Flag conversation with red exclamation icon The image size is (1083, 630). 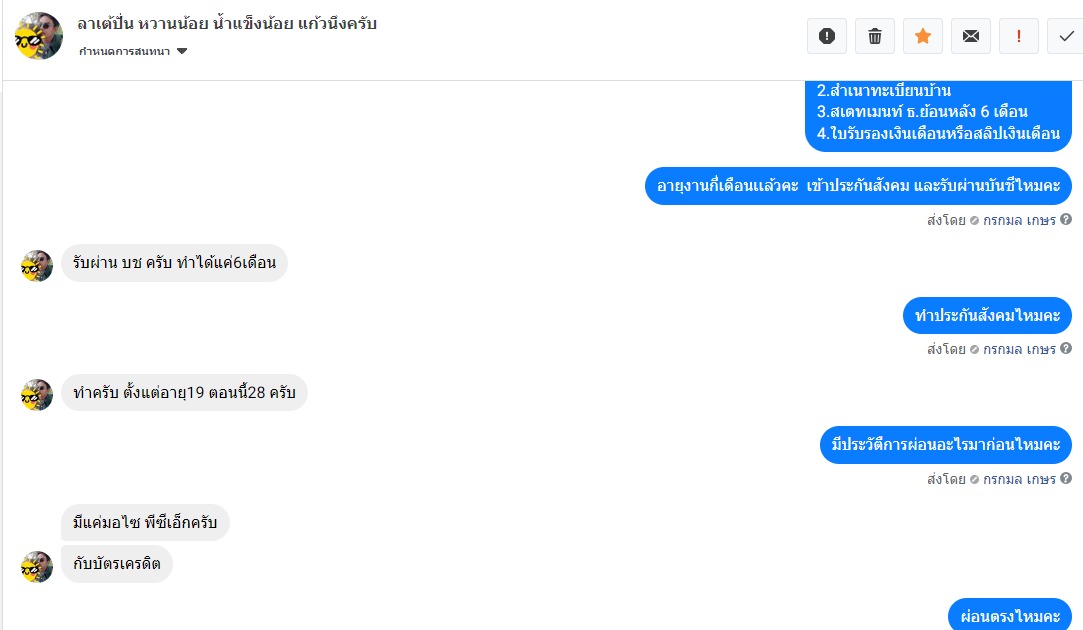1019,36
